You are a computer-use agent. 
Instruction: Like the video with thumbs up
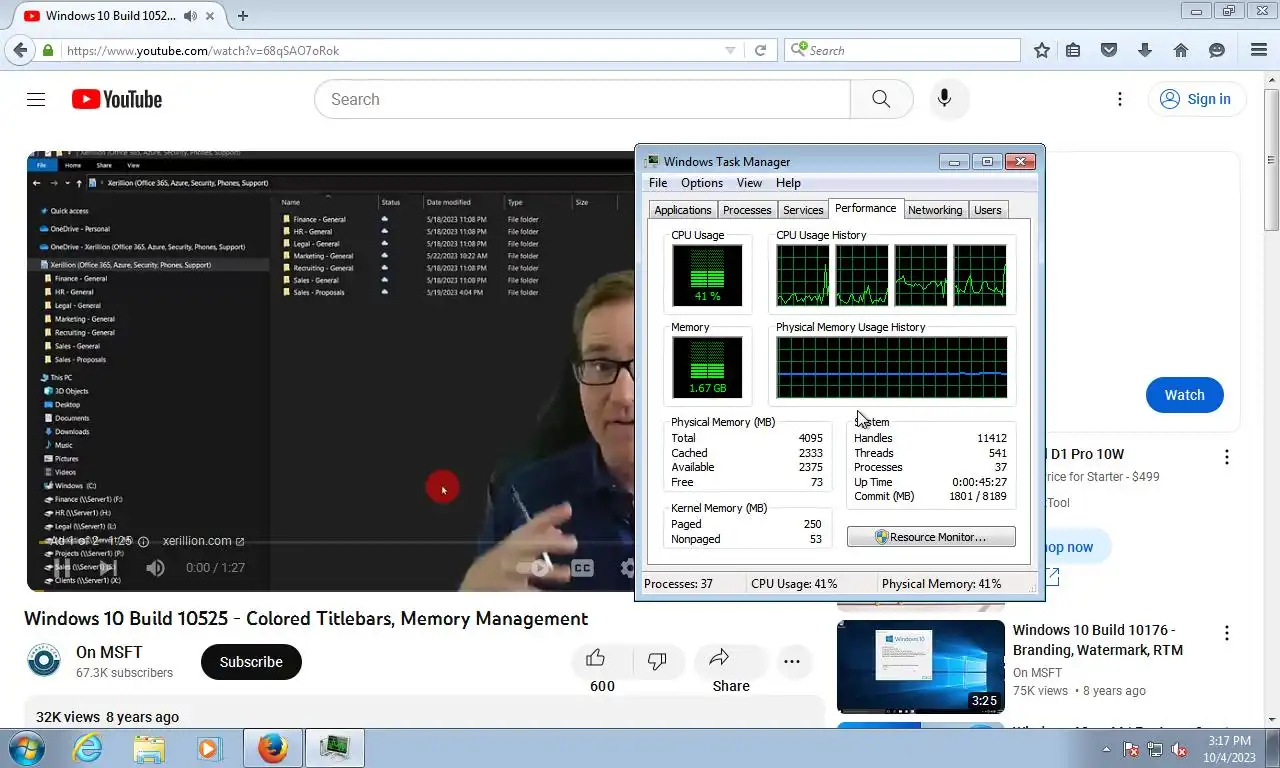click(x=596, y=659)
